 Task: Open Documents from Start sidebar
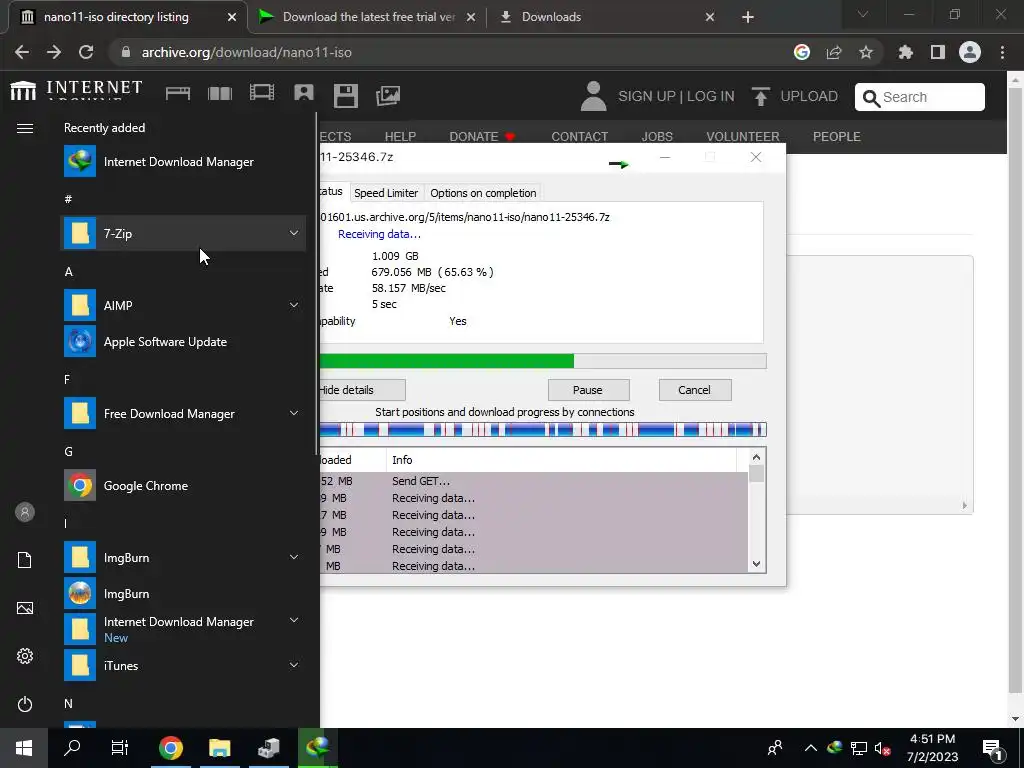[25, 560]
